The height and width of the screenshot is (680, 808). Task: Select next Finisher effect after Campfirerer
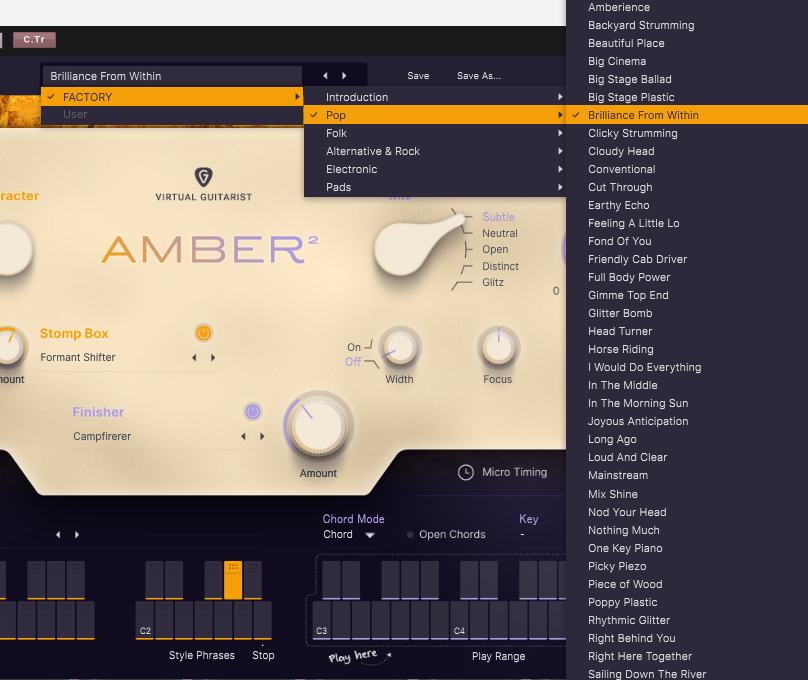pos(262,436)
